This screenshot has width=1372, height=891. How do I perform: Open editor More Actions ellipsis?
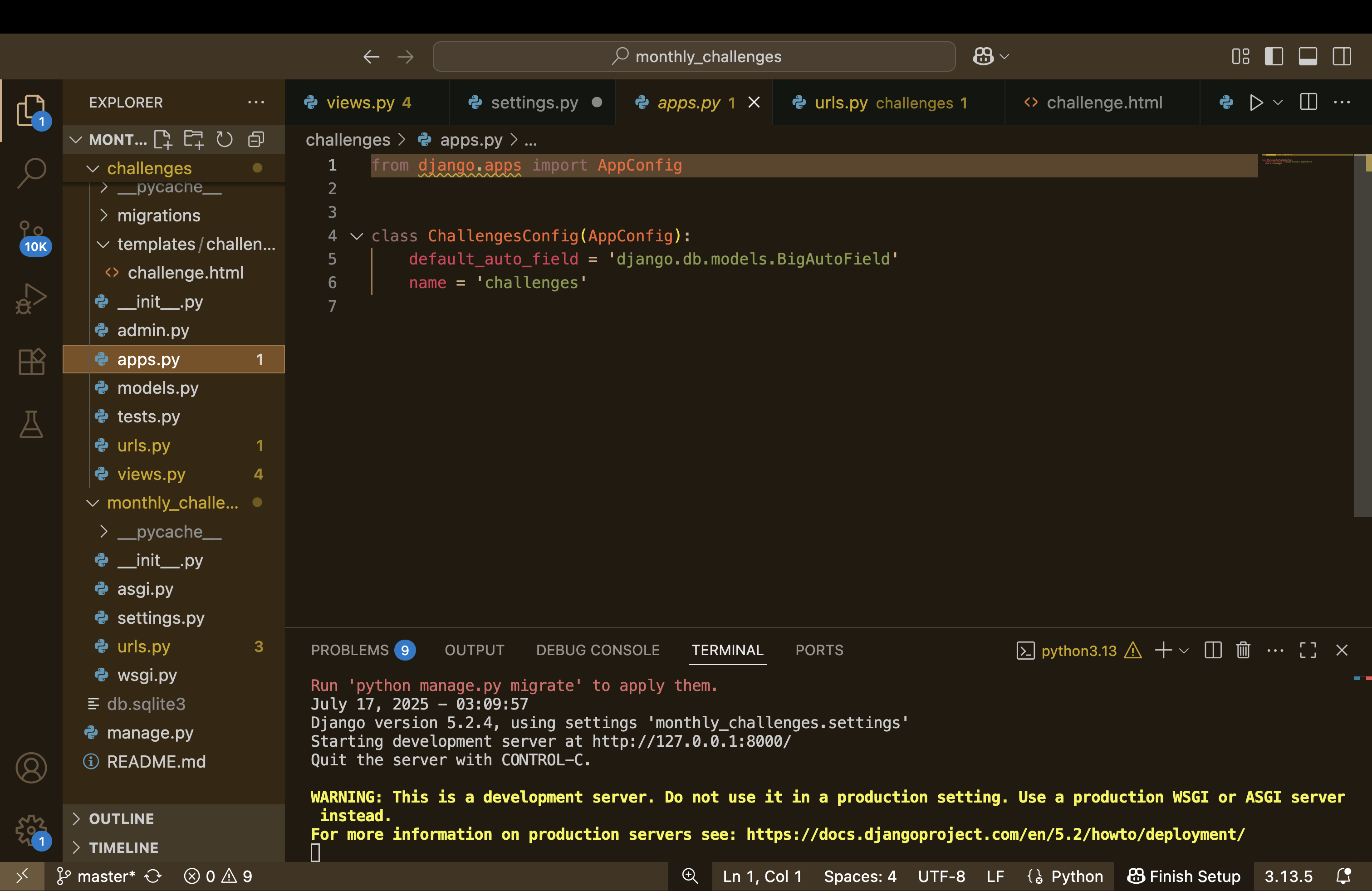click(x=1342, y=102)
